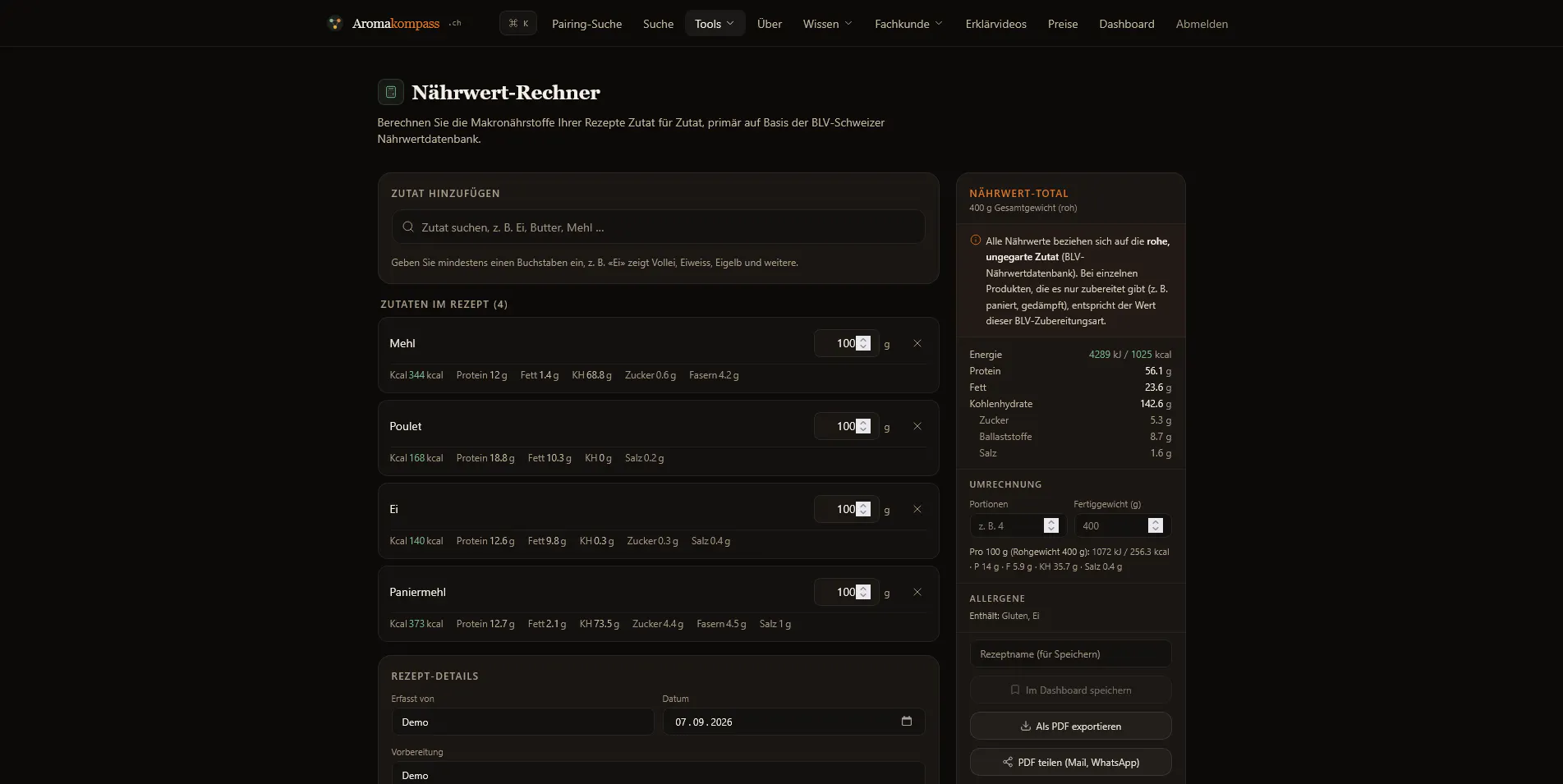Remove the Mehl ingredient
Viewport: 1563px width, 784px height.
[917, 343]
